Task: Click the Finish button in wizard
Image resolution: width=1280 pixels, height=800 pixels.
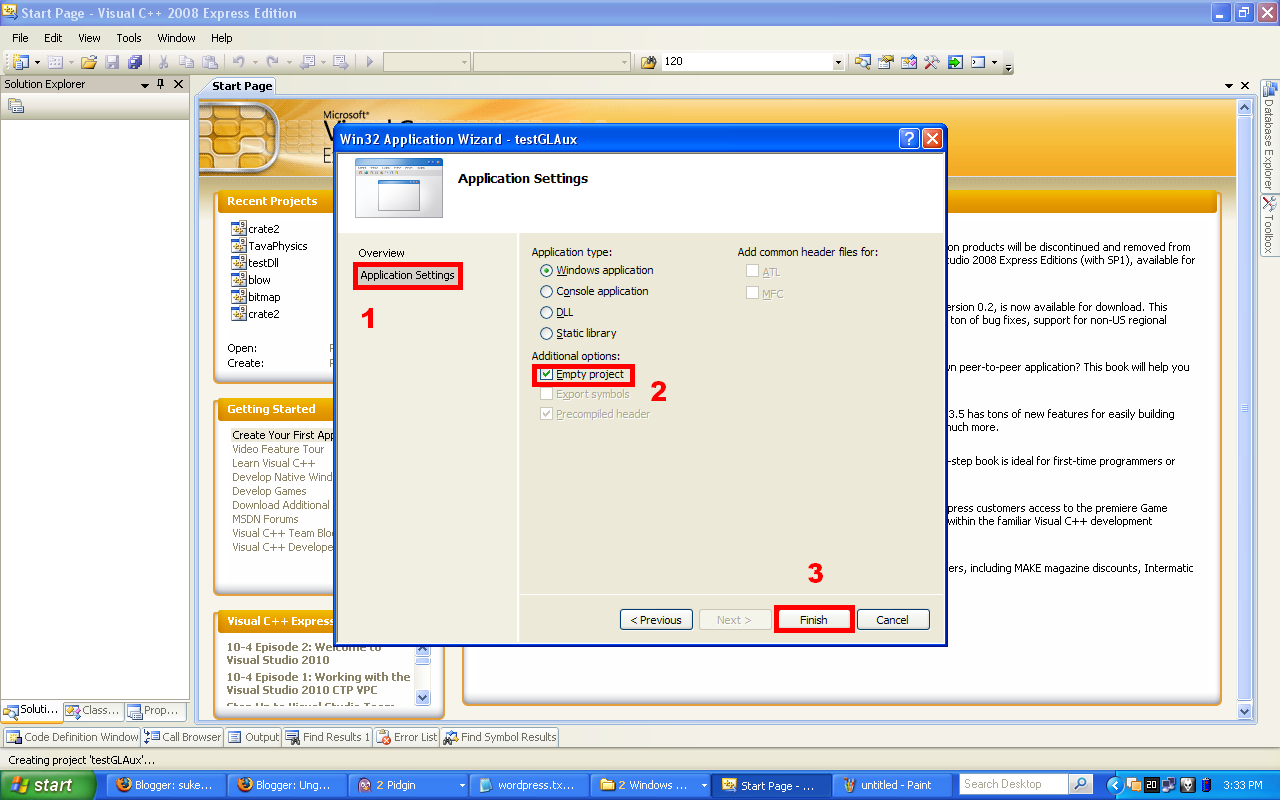Action: click(x=814, y=620)
